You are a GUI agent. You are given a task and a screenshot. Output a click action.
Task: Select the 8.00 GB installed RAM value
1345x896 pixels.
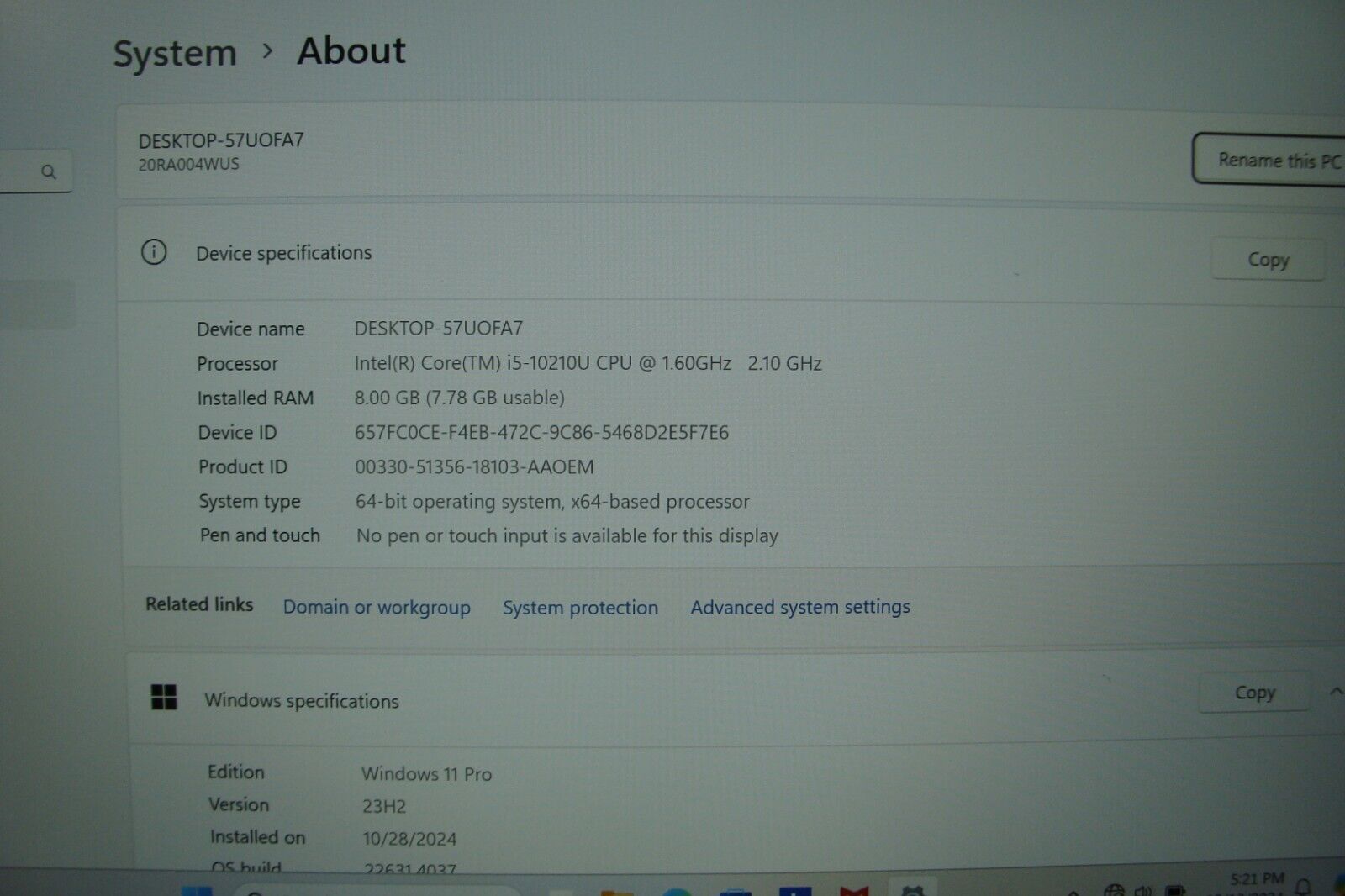(459, 398)
